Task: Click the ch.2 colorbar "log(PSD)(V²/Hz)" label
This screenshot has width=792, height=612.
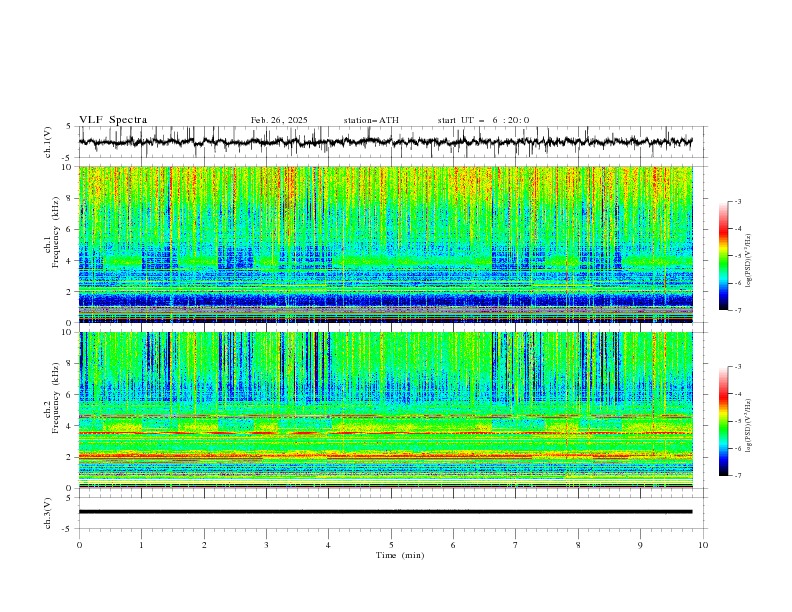Action: tap(749, 426)
